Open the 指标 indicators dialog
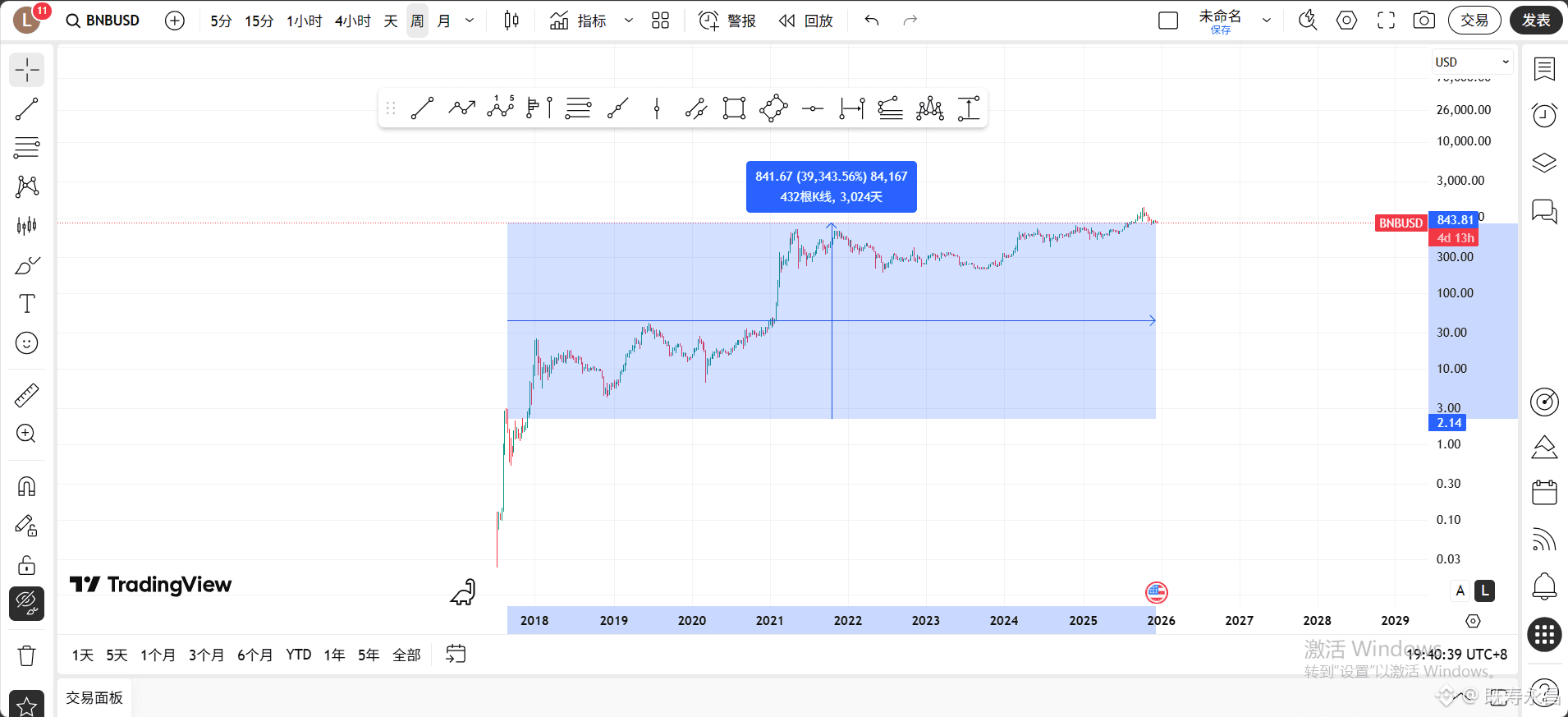 [x=579, y=21]
